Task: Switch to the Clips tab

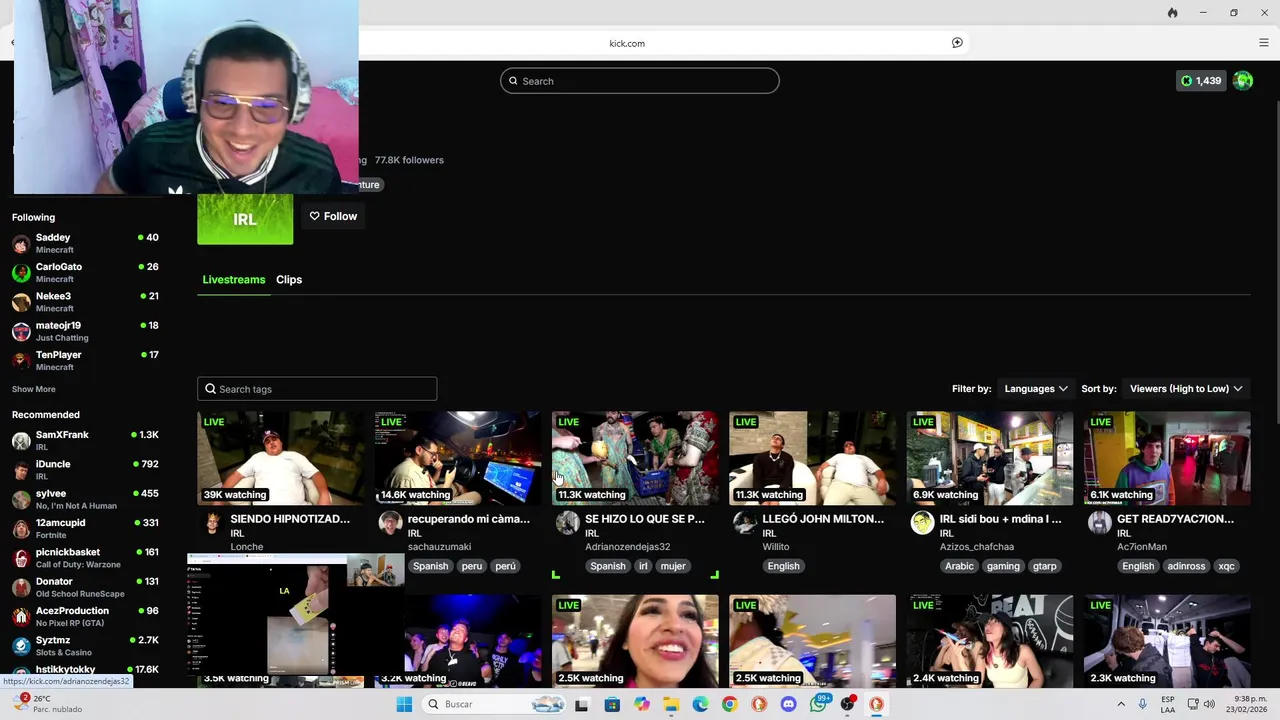Action: [x=289, y=280]
